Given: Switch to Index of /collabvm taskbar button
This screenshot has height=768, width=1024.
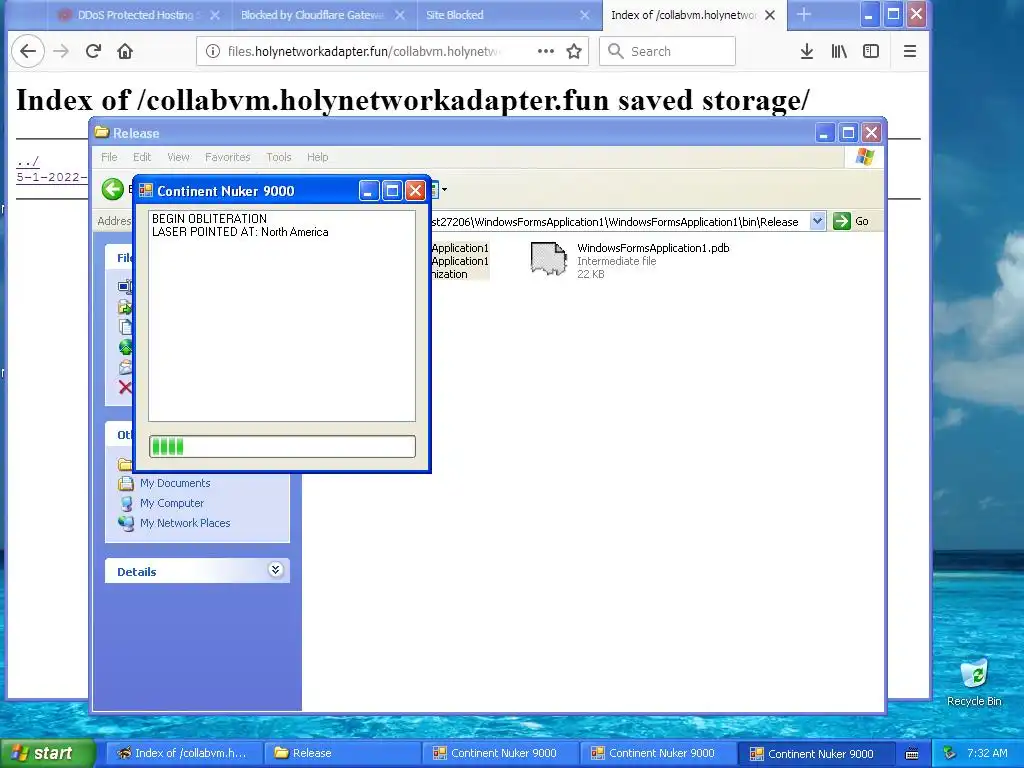Looking at the screenshot, I should pos(184,753).
